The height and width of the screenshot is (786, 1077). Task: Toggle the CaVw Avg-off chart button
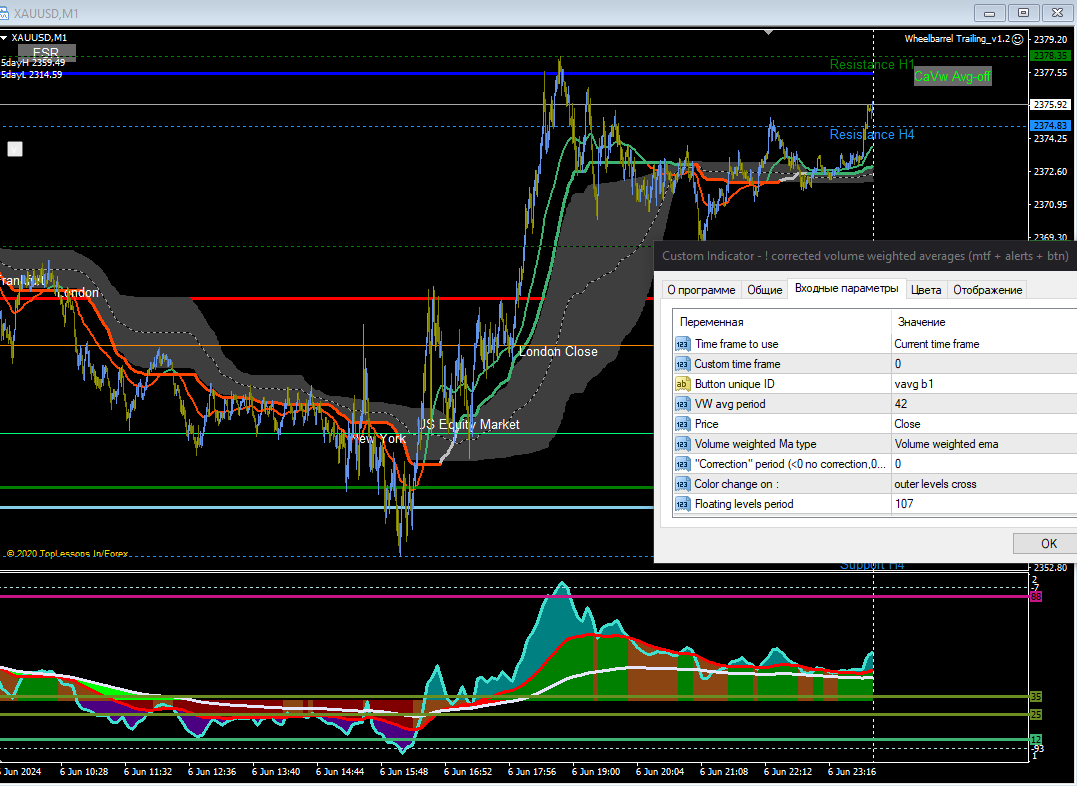[952, 76]
